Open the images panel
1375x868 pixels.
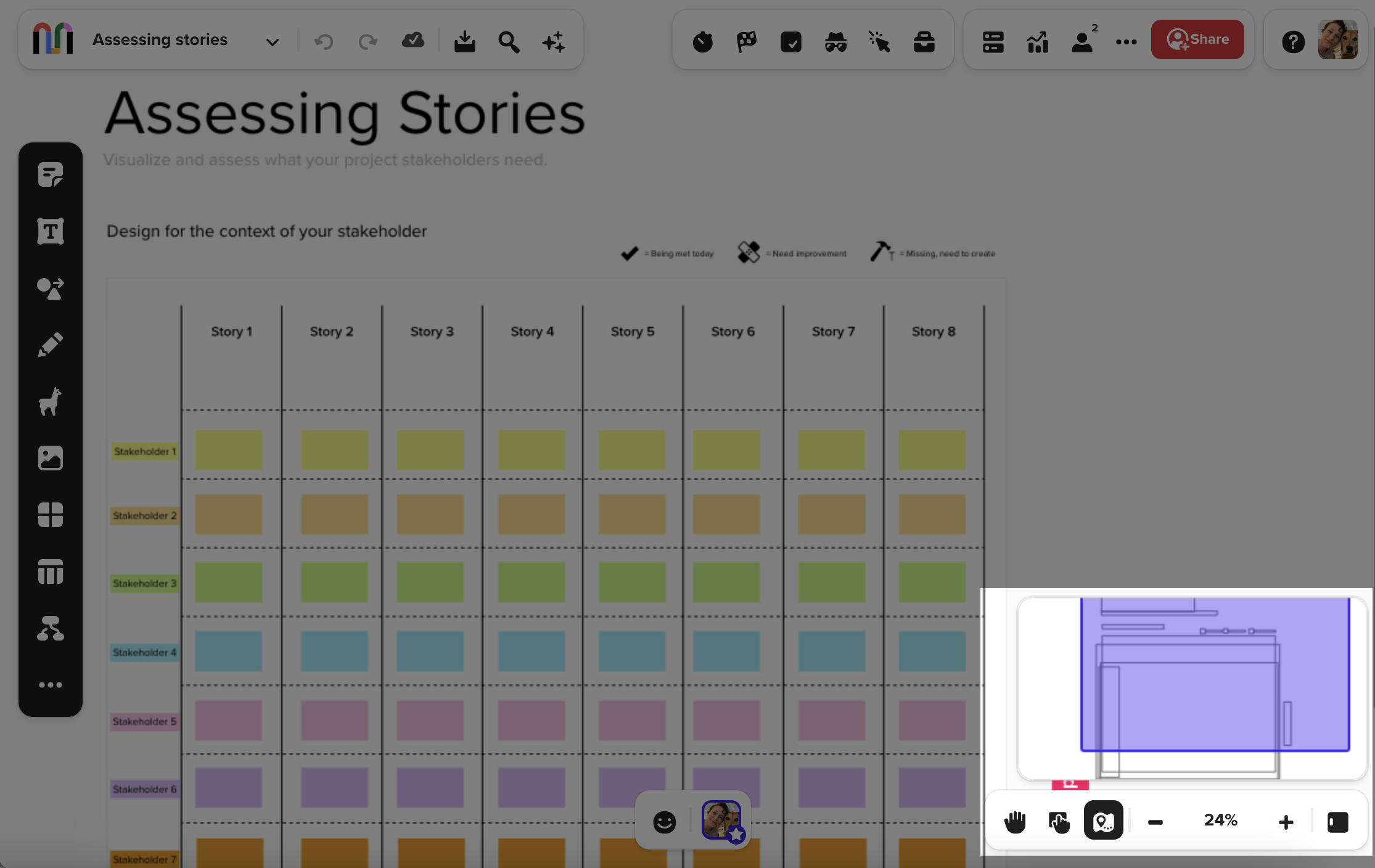pyautogui.click(x=51, y=457)
